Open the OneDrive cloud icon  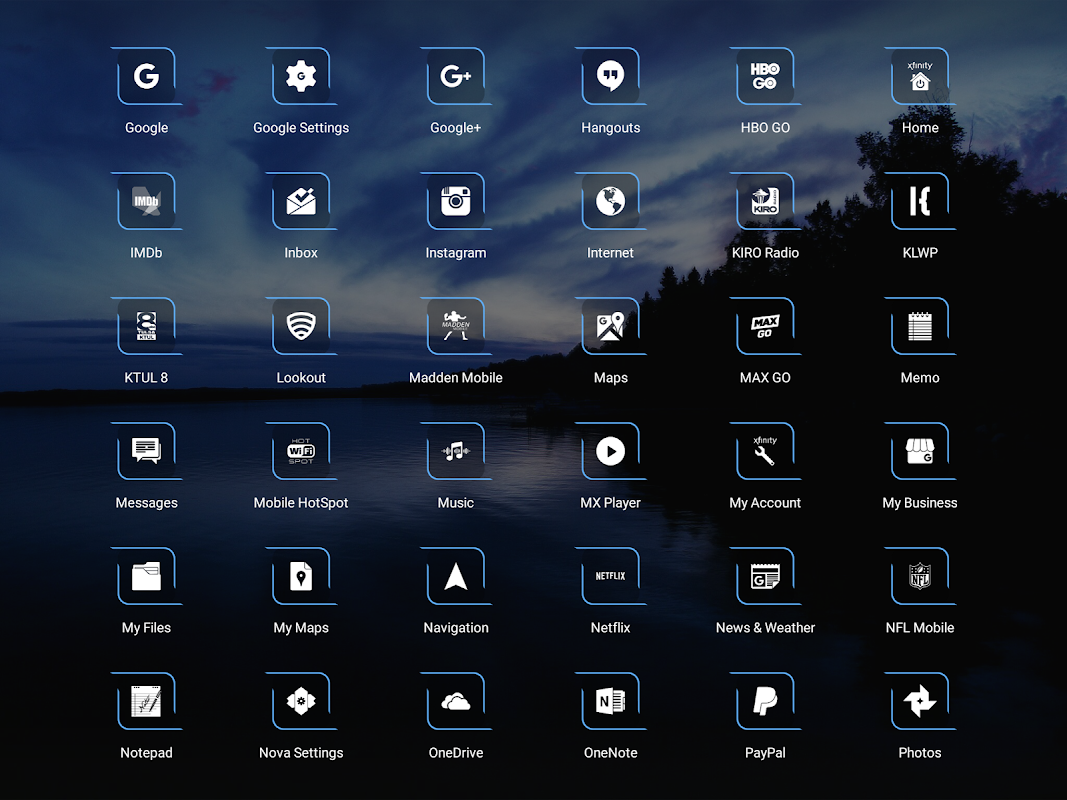click(456, 701)
